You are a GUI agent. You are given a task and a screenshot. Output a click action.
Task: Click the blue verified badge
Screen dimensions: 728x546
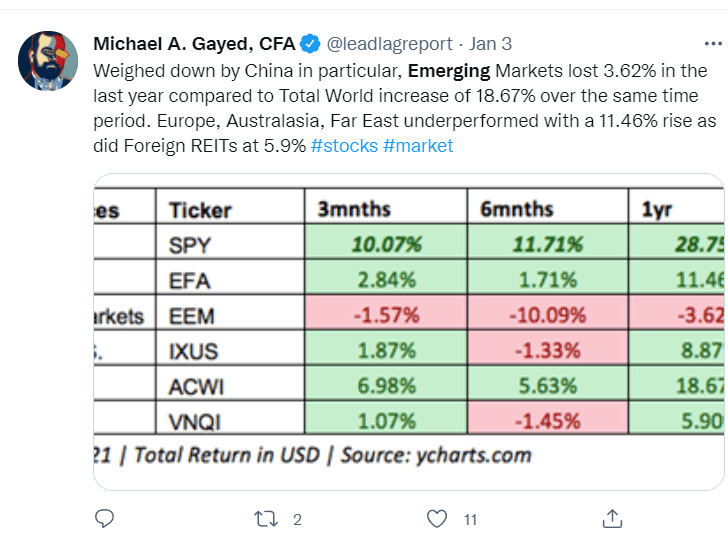[x=311, y=44]
